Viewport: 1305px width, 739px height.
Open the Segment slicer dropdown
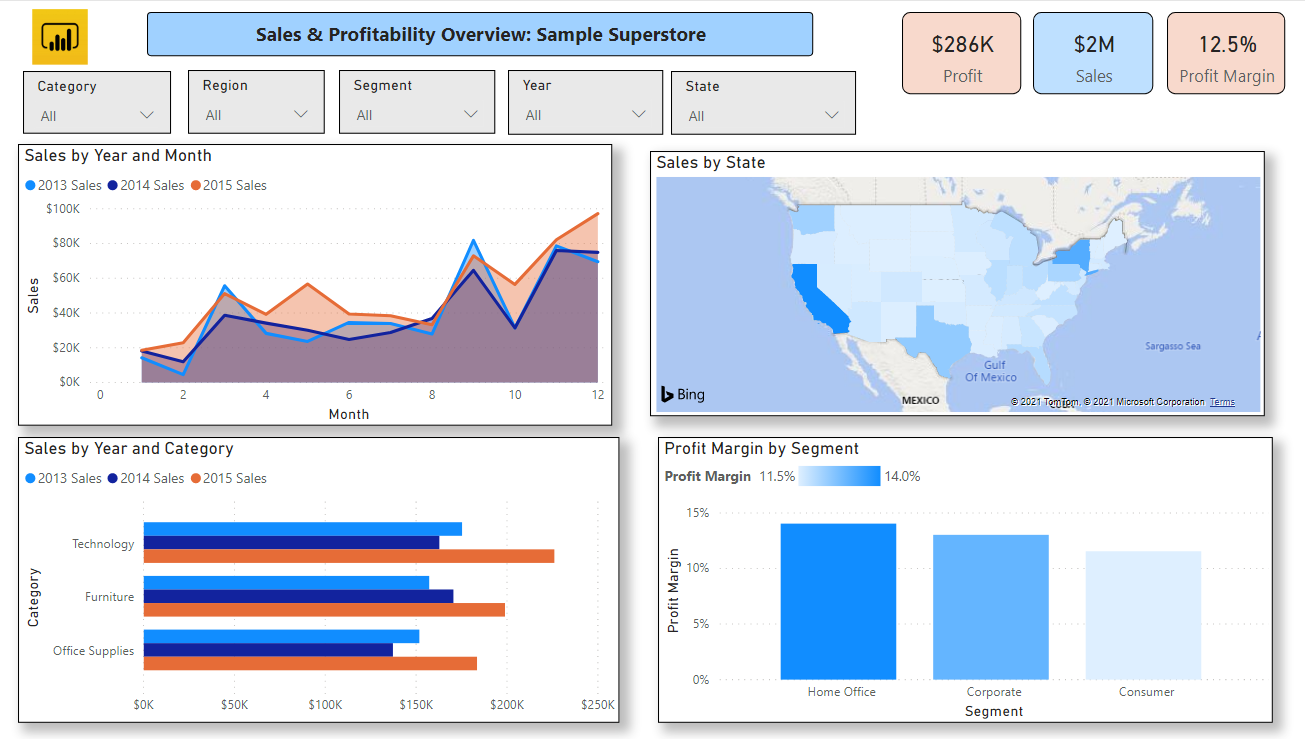pos(471,114)
